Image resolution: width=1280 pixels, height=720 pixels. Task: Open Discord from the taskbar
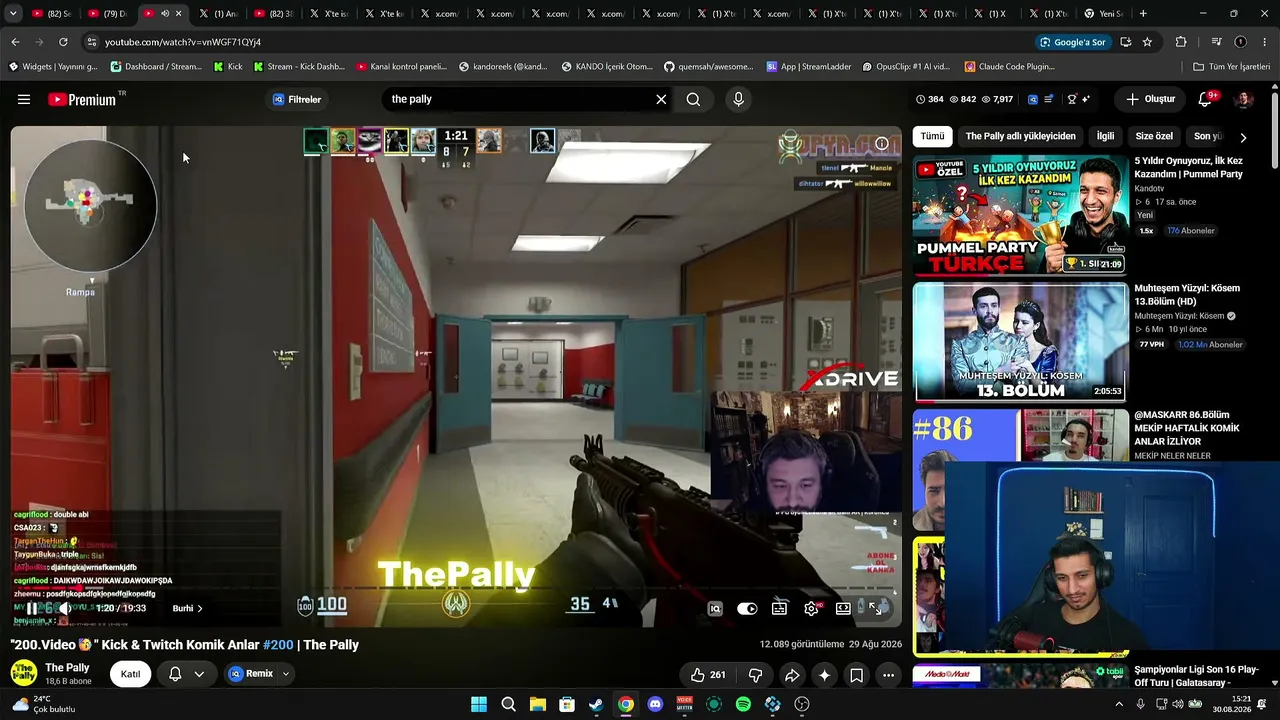pos(655,704)
